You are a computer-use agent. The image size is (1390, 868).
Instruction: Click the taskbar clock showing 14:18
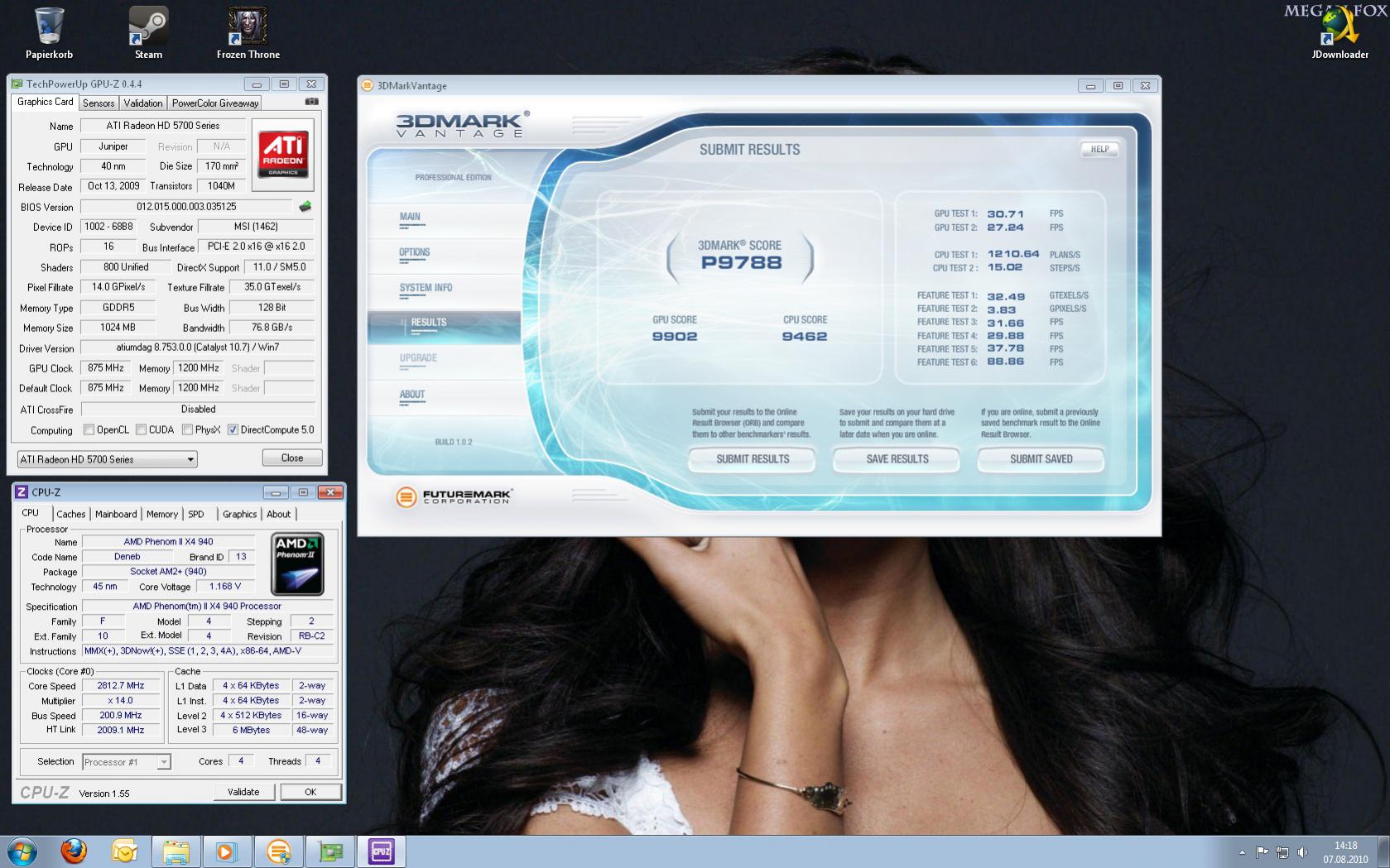tap(1345, 852)
